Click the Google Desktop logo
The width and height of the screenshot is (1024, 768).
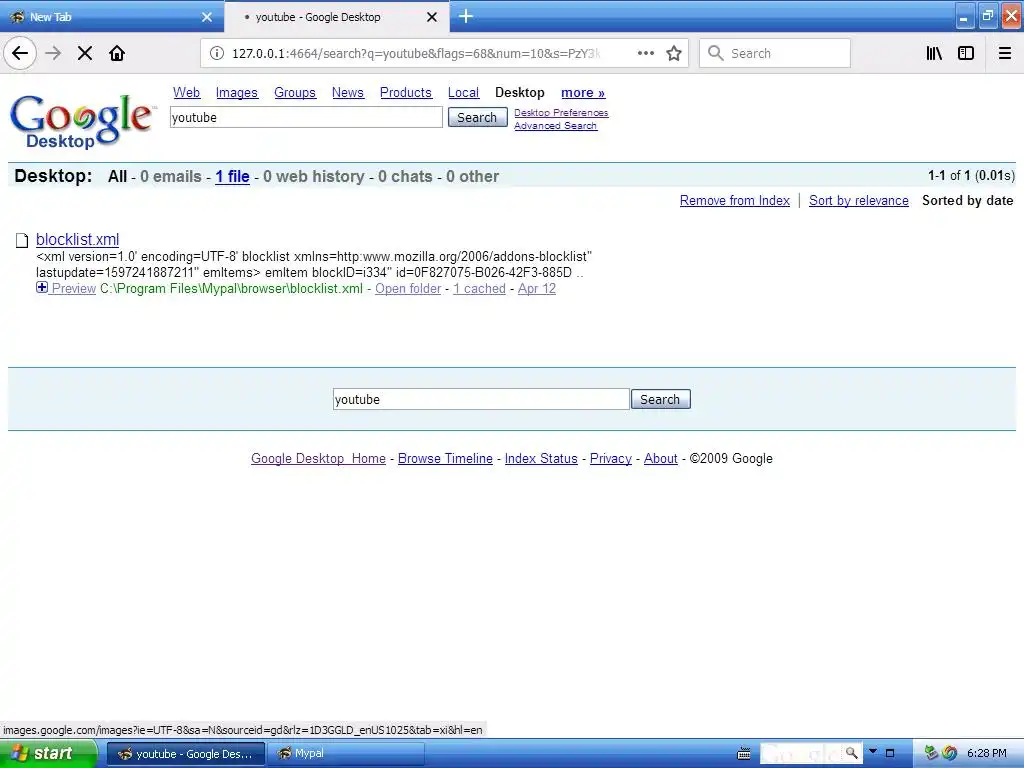82,121
